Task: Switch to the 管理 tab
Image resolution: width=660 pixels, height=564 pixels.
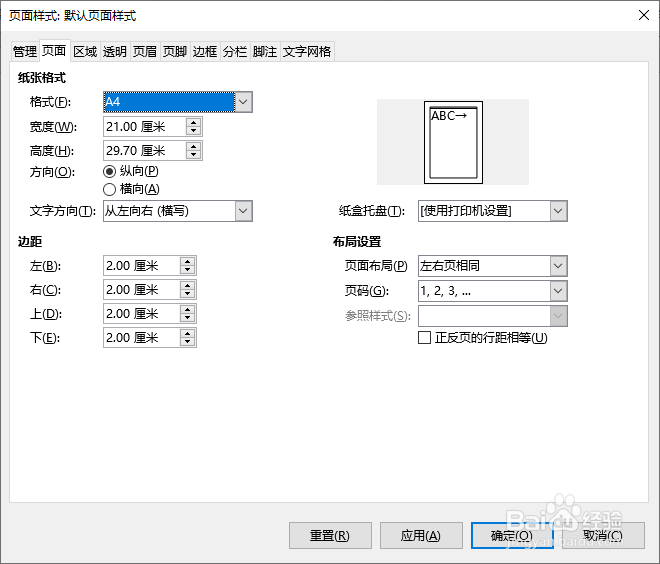Action: pos(25,51)
